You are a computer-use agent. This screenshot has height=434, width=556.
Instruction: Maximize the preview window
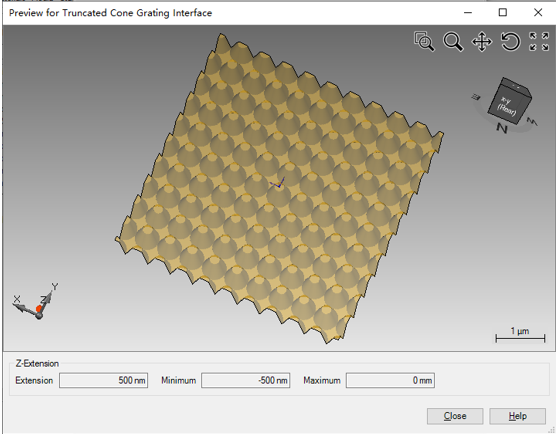tap(503, 13)
